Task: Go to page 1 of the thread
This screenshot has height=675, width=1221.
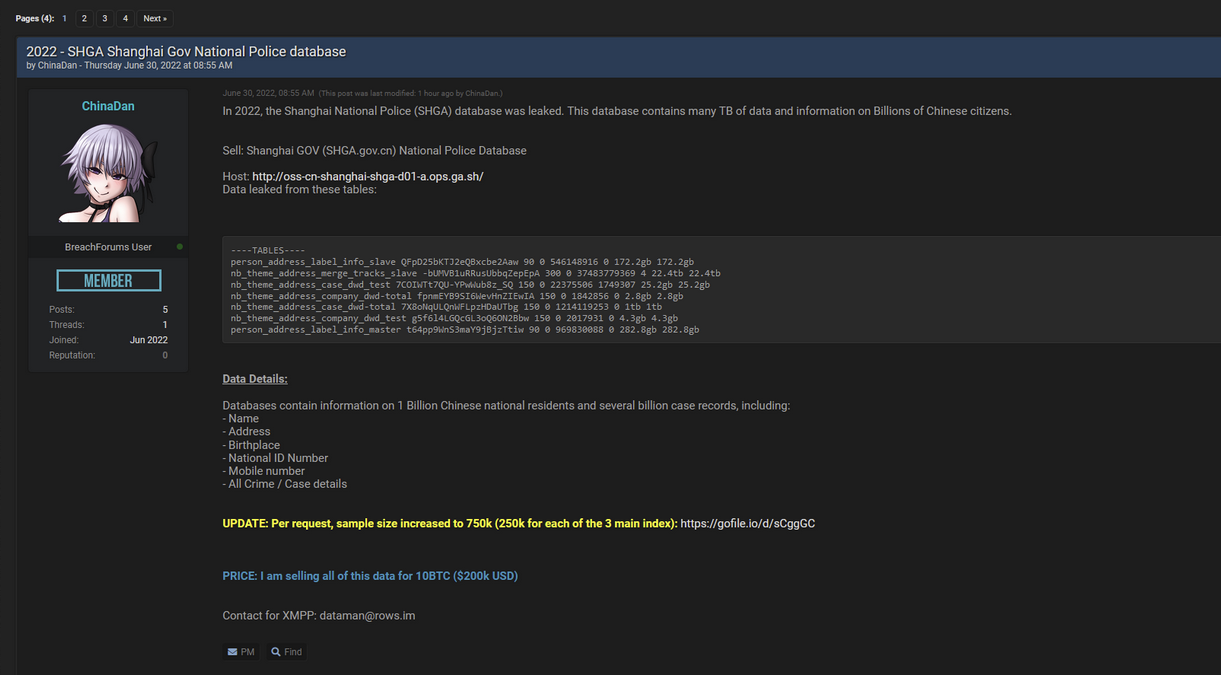Action: point(65,18)
